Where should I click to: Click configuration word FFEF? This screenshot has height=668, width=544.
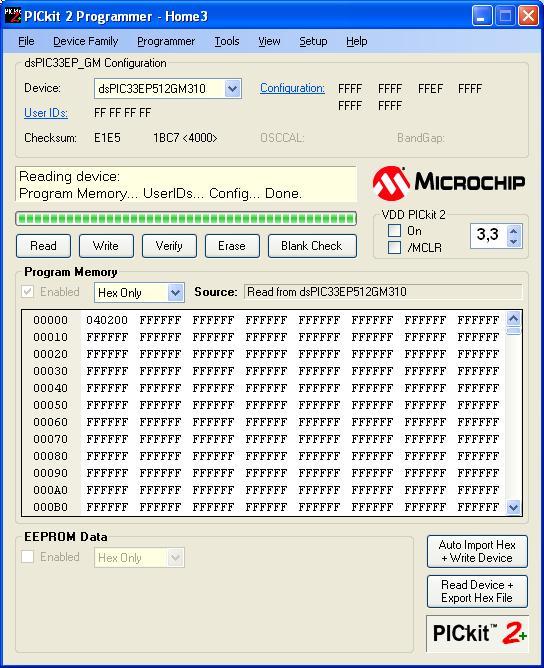tap(430, 89)
